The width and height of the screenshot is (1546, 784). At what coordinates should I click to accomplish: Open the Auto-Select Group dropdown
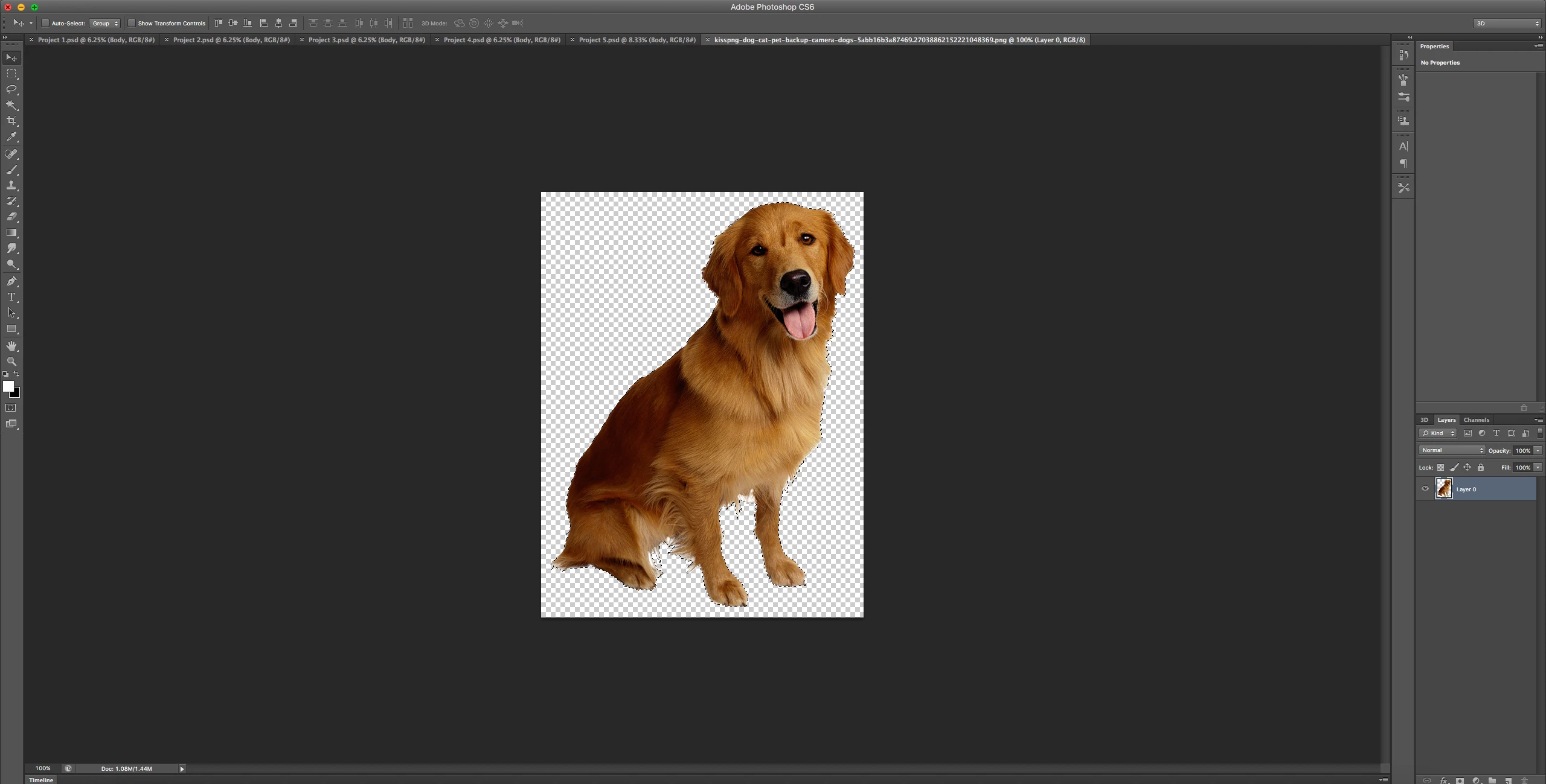(105, 24)
